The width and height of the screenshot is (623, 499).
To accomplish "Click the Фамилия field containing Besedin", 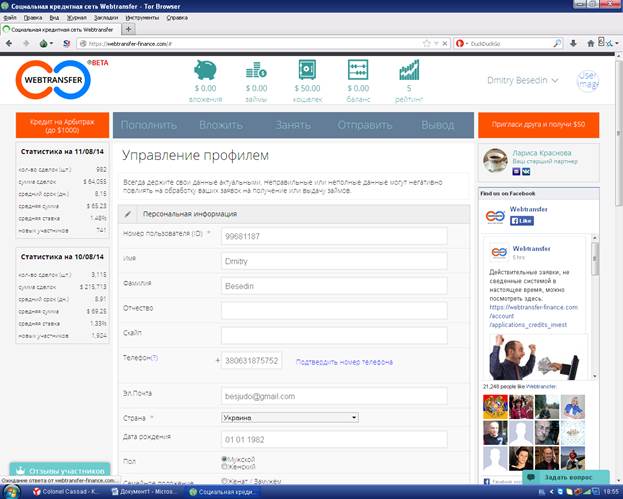I will pyautogui.click(x=334, y=286).
